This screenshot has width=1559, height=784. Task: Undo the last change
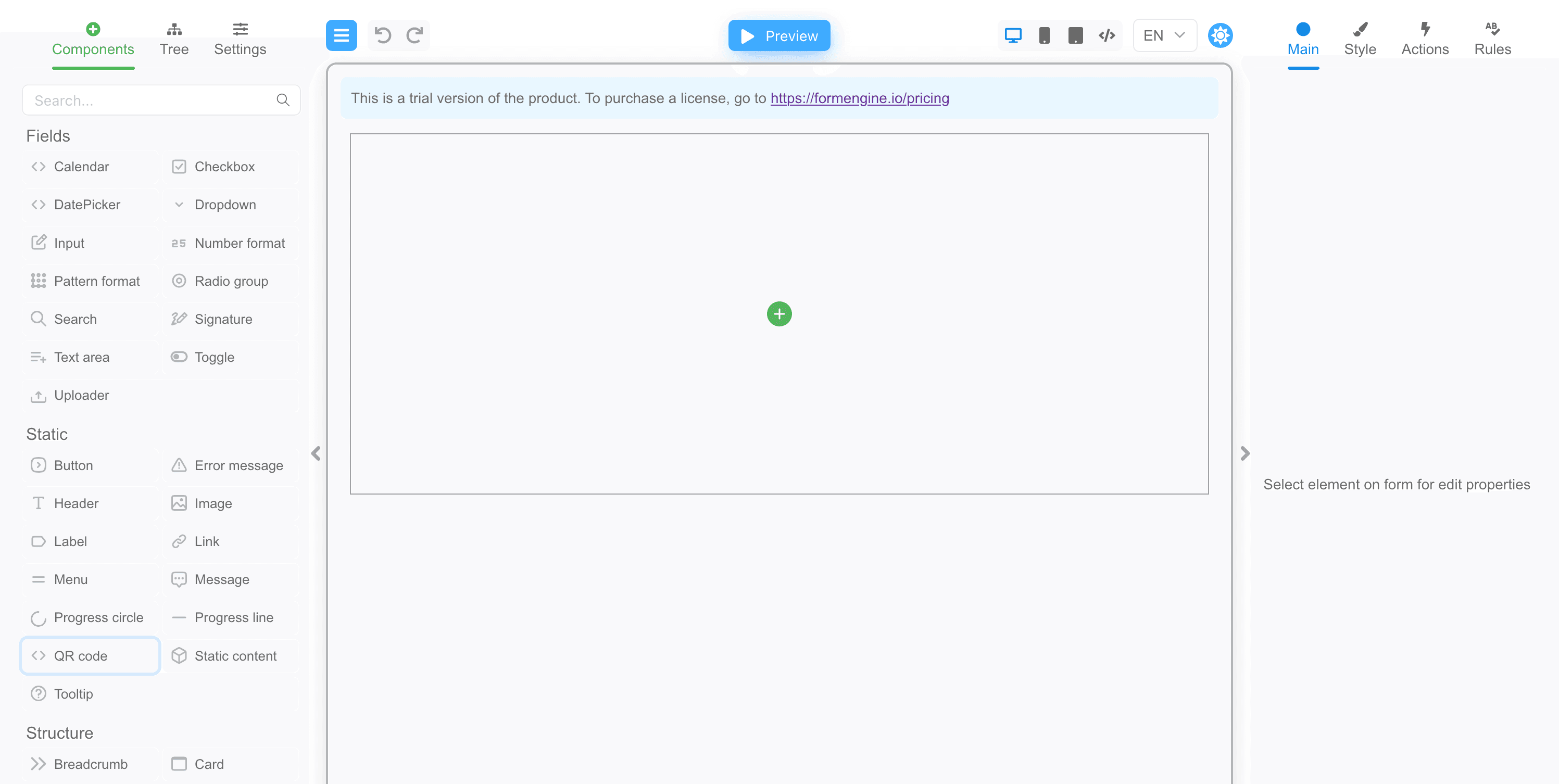click(382, 35)
